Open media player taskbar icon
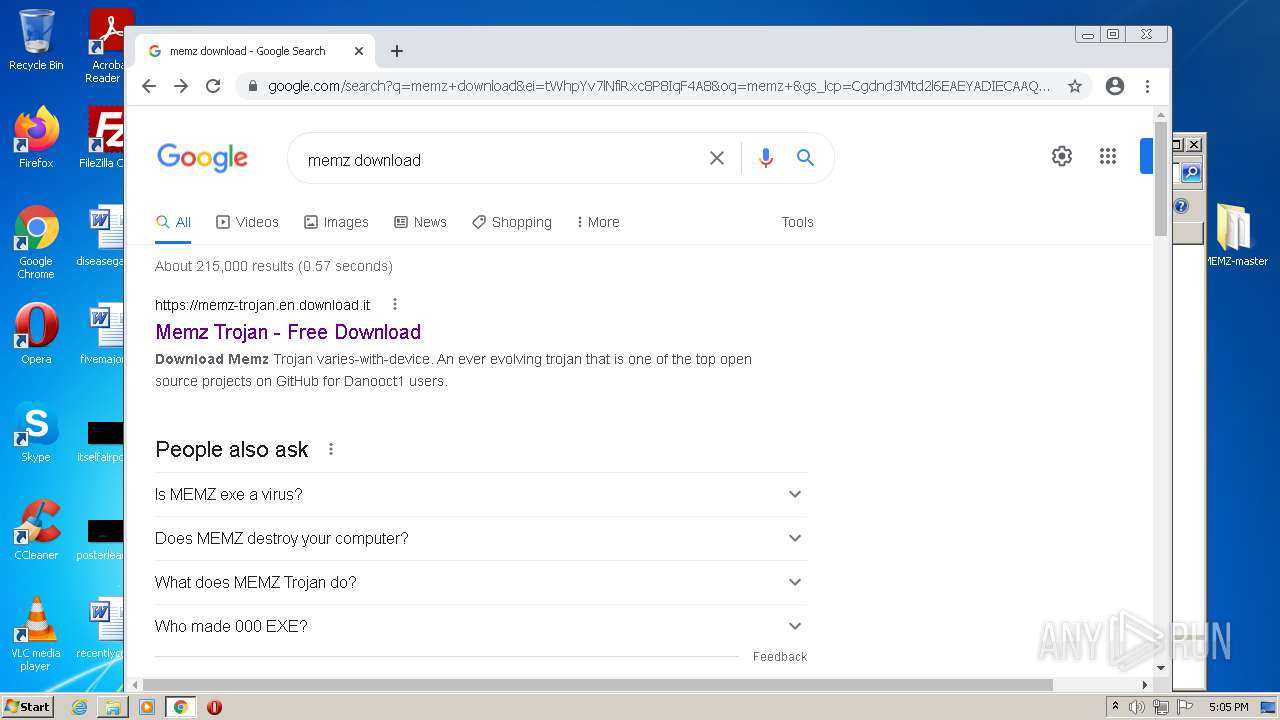Image resolution: width=1280 pixels, height=720 pixels. [x=146, y=707]
